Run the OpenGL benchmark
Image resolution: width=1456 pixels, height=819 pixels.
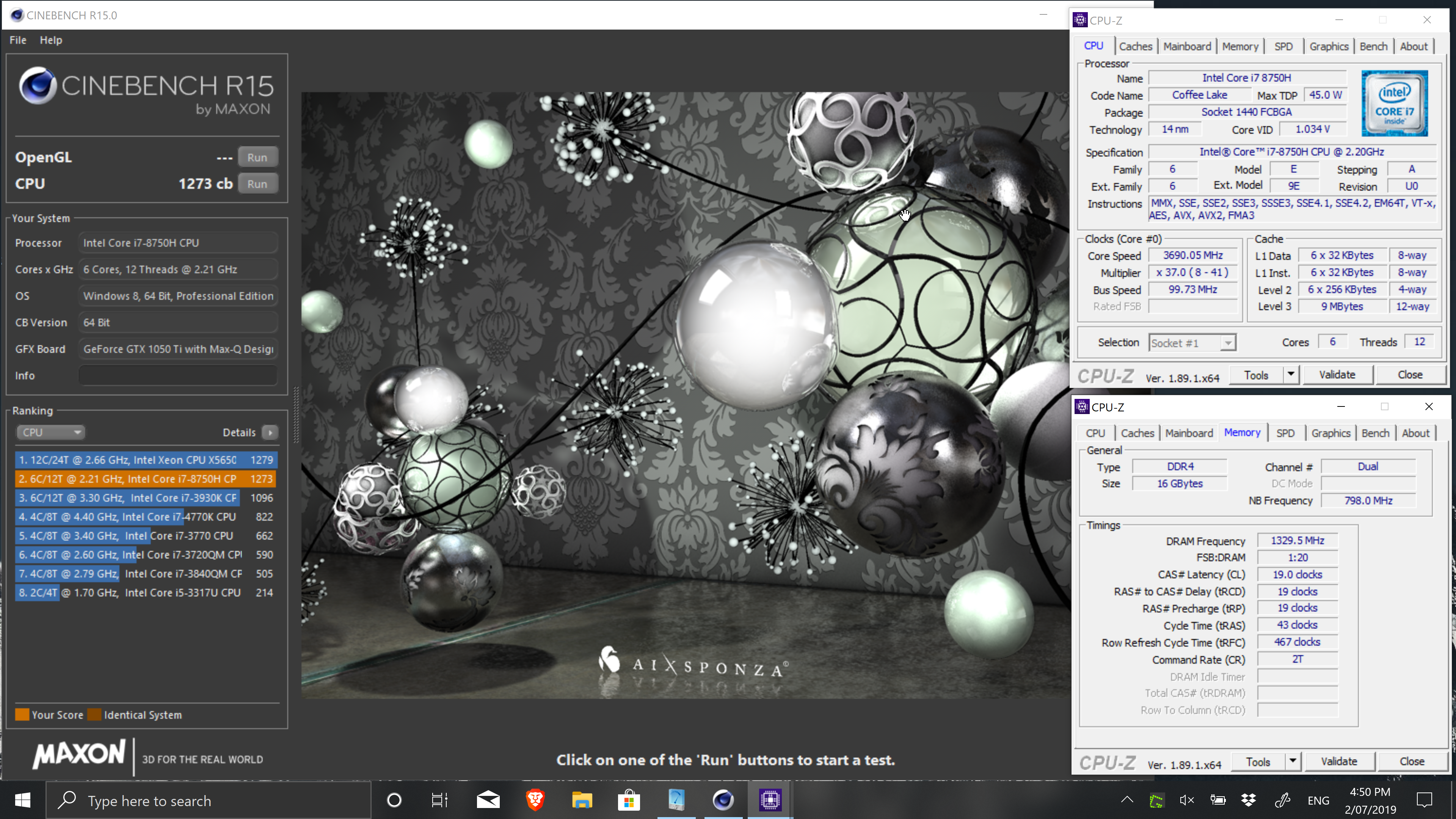257,158
